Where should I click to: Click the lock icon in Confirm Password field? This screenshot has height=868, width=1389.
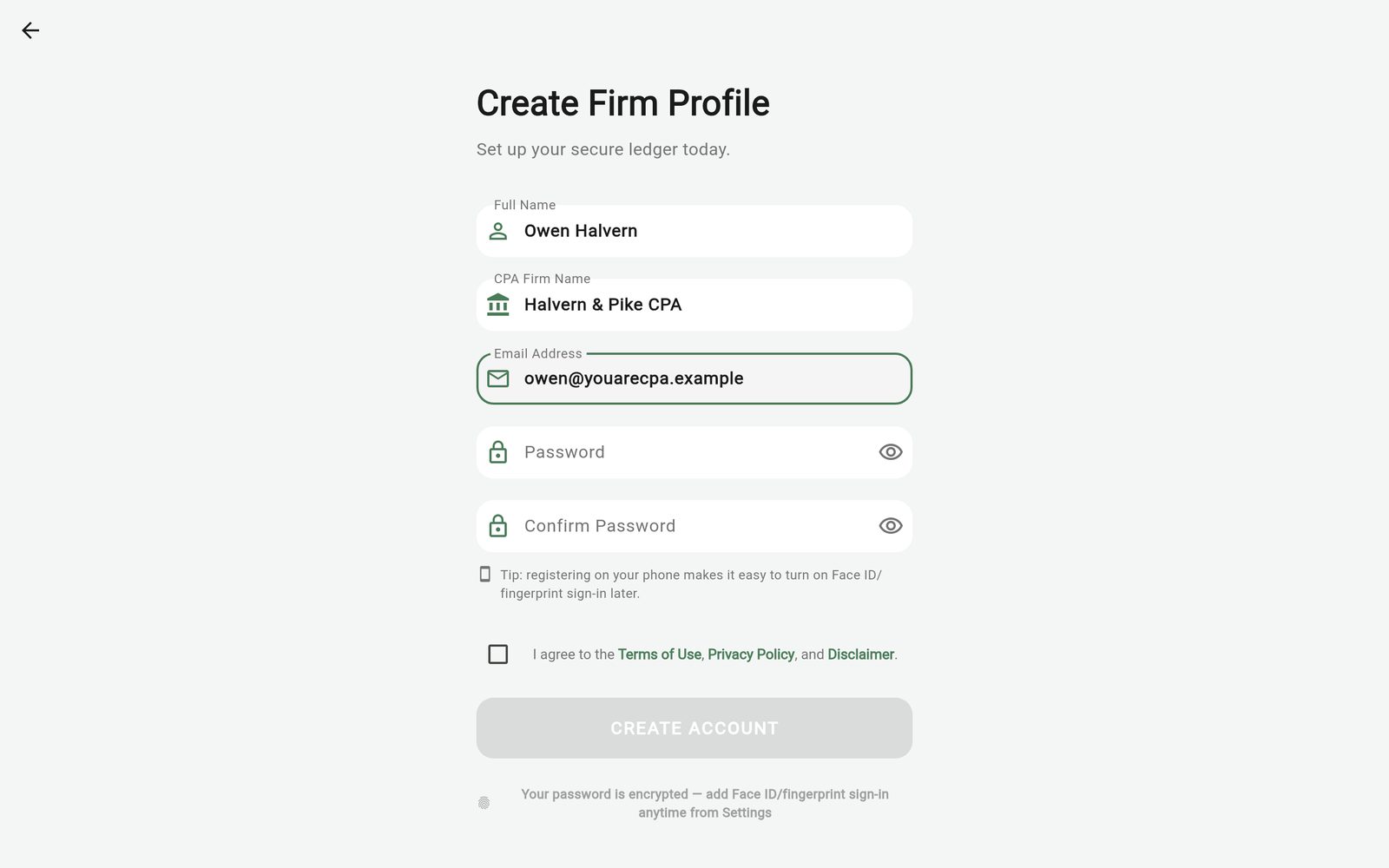tap(498, 526)
